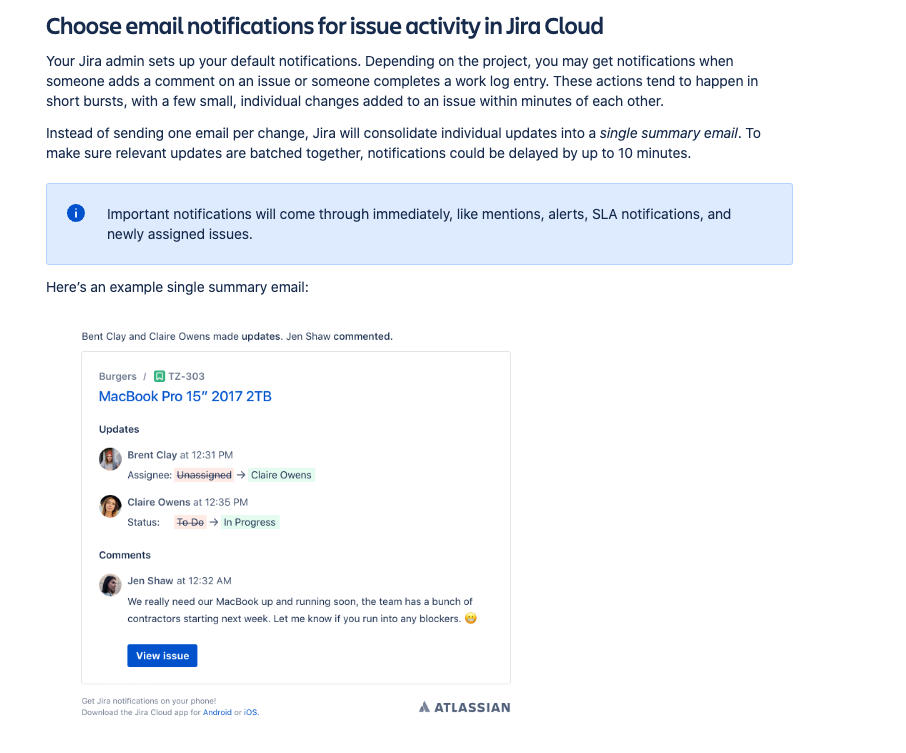906x753 pixels.
Task: Click the green In Progress status label
Action: [x=250, y=522]
